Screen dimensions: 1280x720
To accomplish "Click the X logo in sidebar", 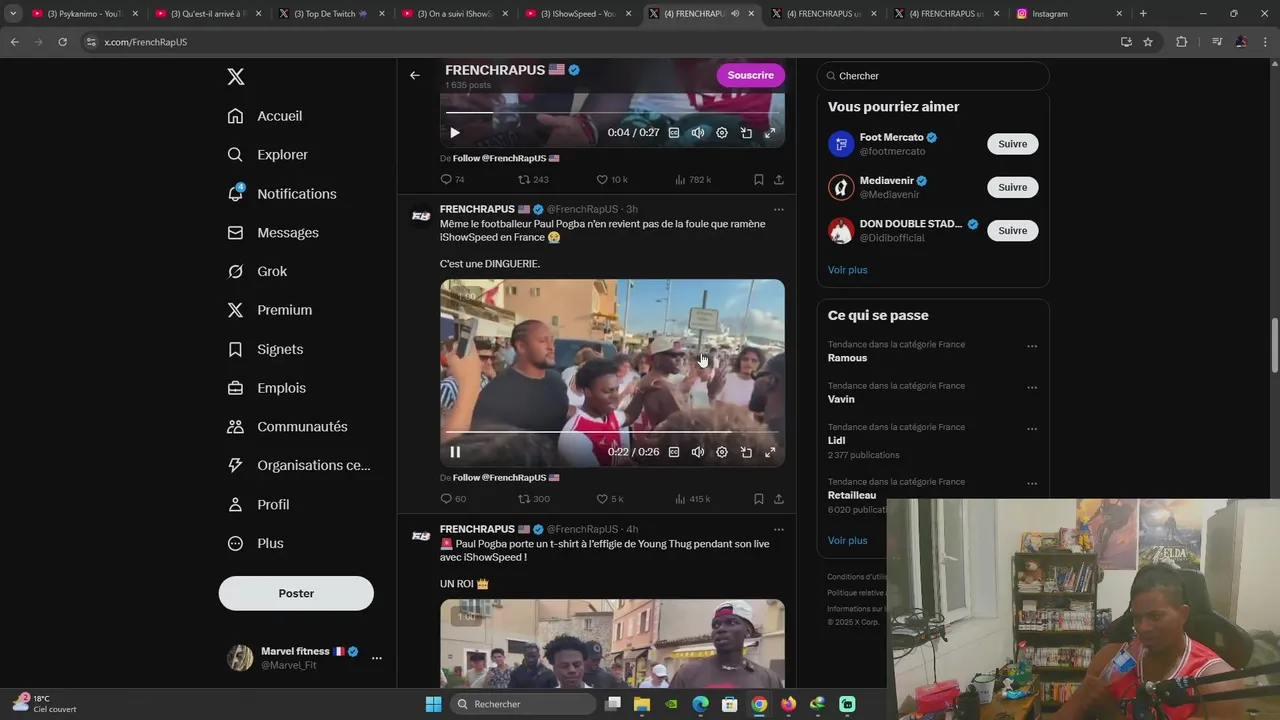I will point(235,77).
